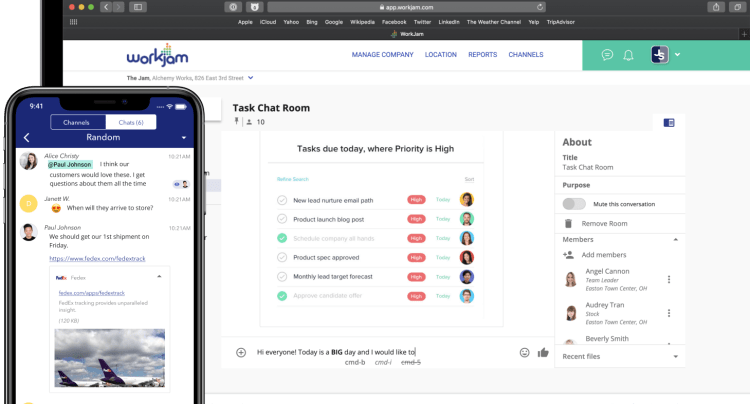Click Sort link in task list
This screenshot has width=750, height=404.
(x=469, y=179)
